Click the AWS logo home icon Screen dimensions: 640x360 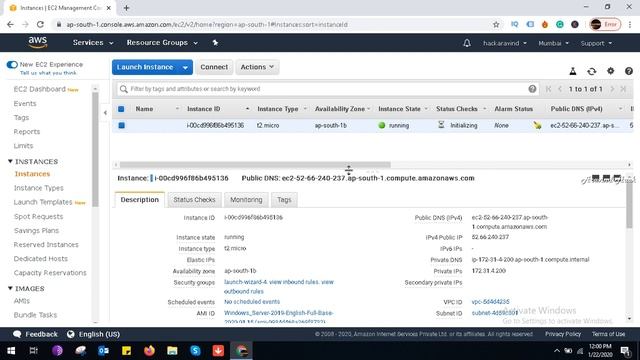[38, 42]
